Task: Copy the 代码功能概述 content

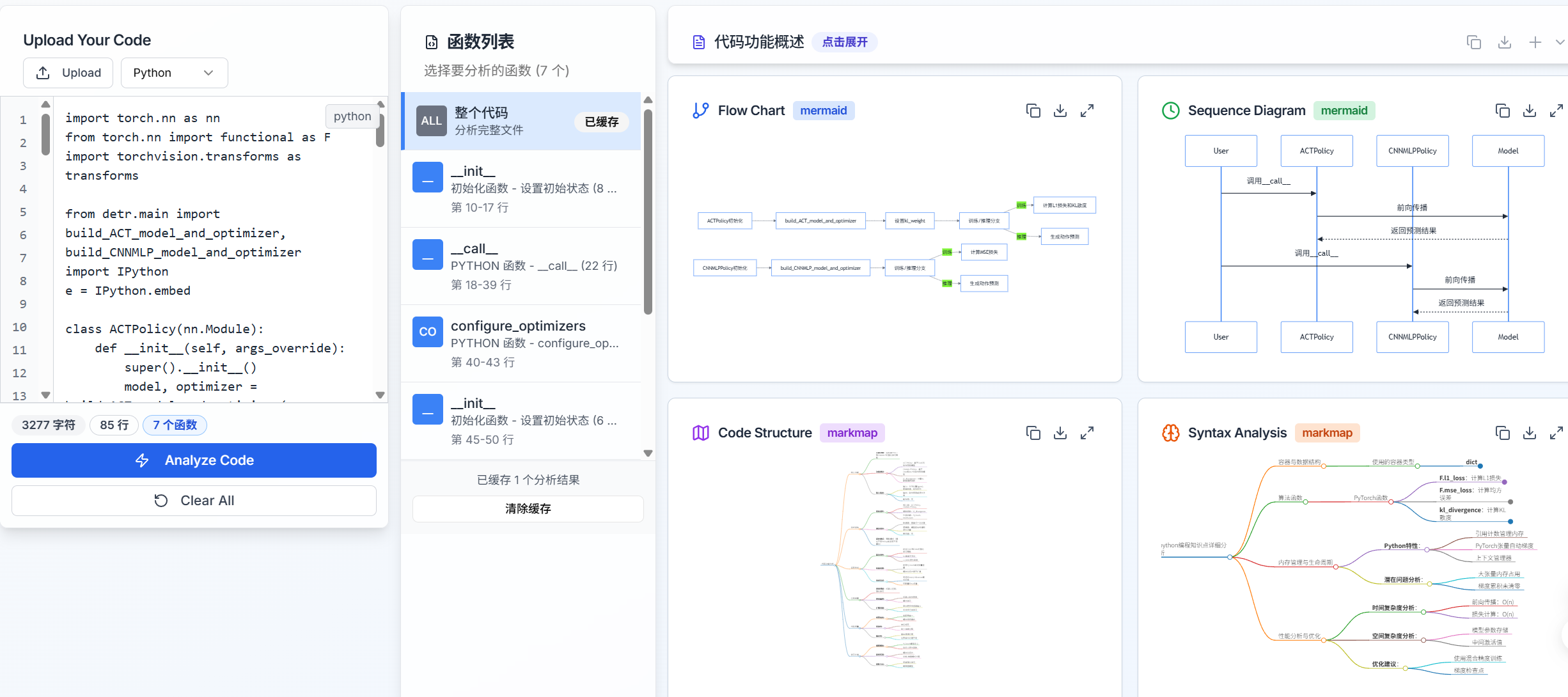Action: point(1474,42)
